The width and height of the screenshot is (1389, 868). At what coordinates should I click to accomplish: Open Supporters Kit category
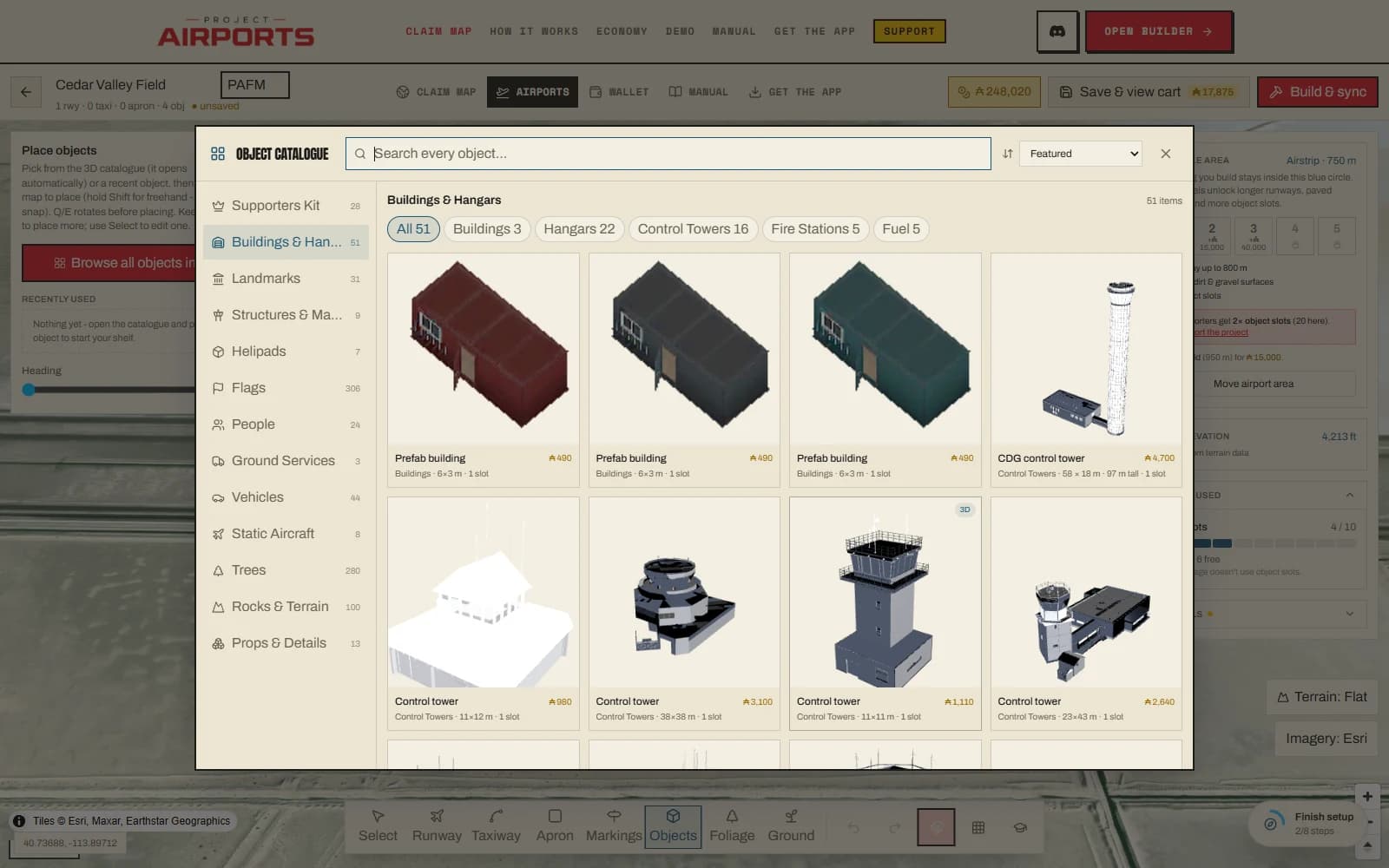[286, 206]
